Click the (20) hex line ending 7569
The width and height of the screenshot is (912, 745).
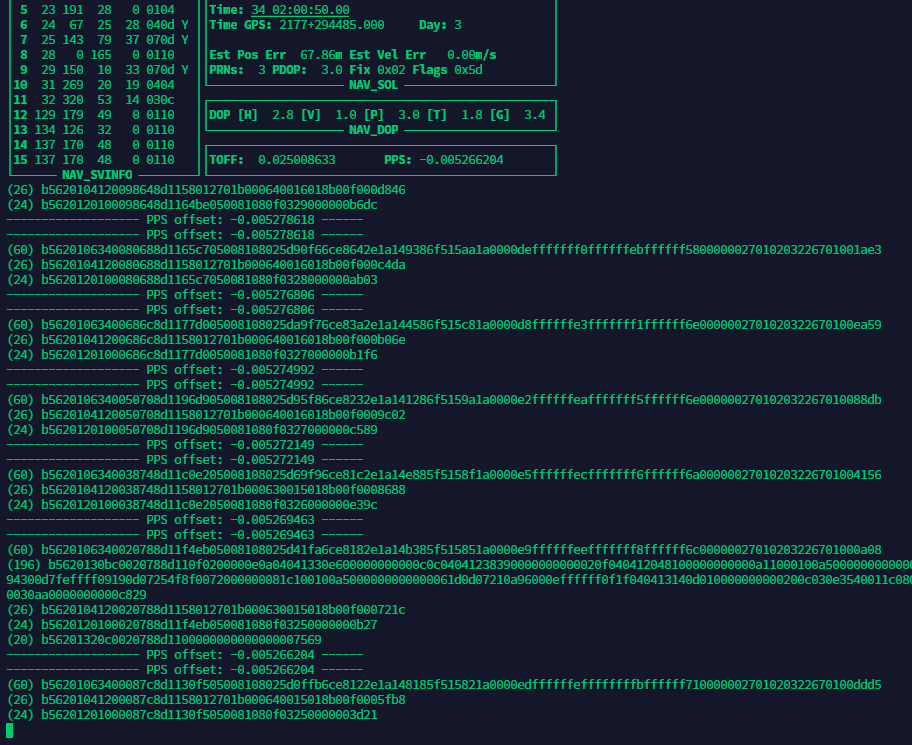[x=164, y=640]
